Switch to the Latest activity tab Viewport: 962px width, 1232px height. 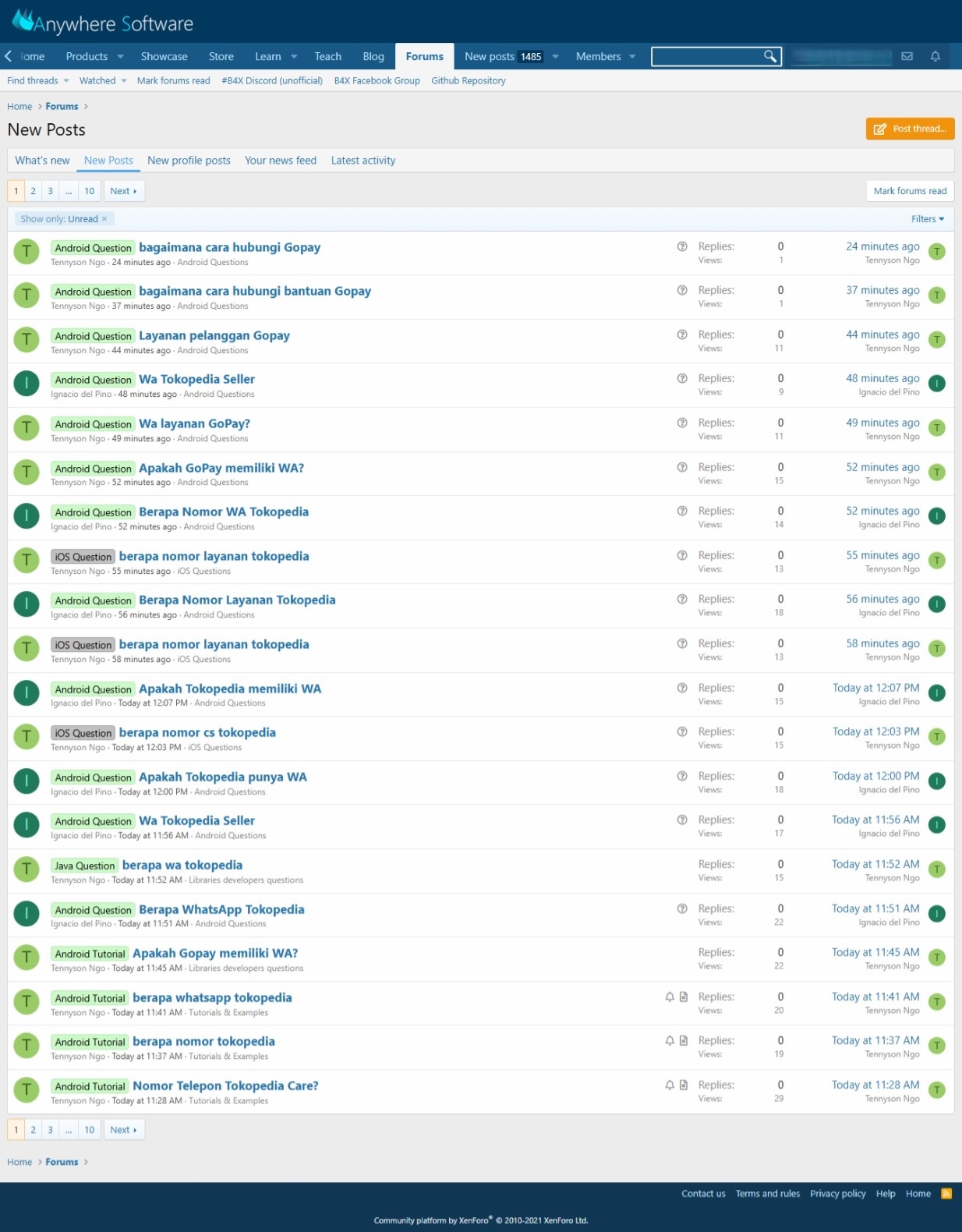coord(363,161)
